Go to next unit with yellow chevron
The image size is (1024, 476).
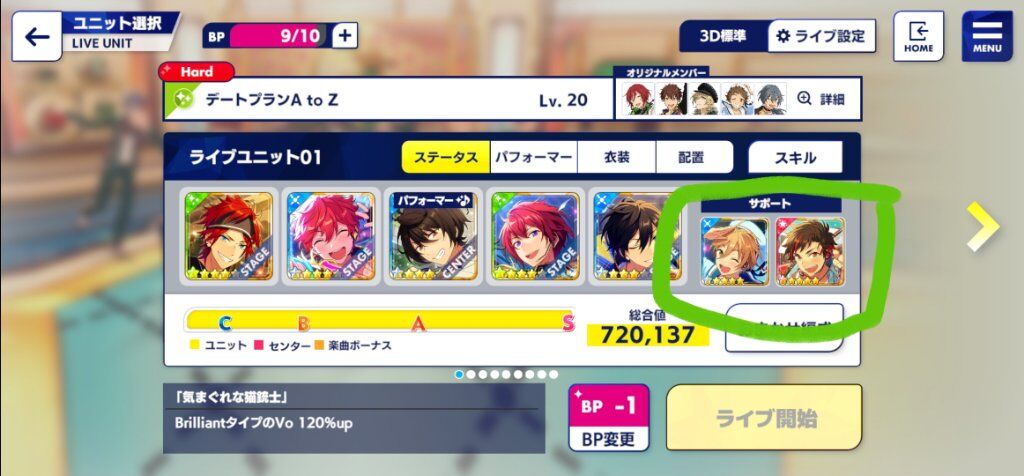[984, 226]
